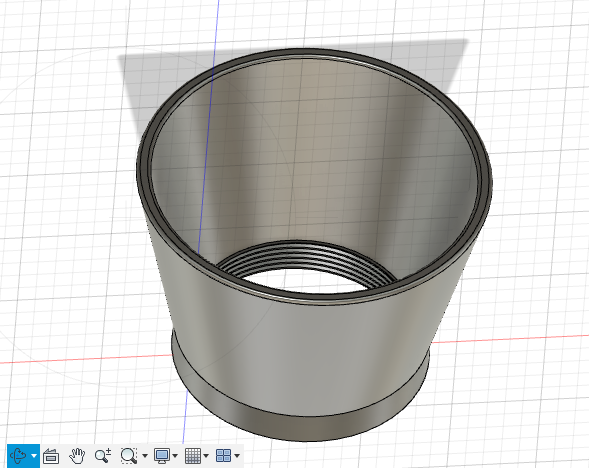The image size is (589, 468).
Task: Expand the Zoom Window options arrow
Action: [145, 456]
